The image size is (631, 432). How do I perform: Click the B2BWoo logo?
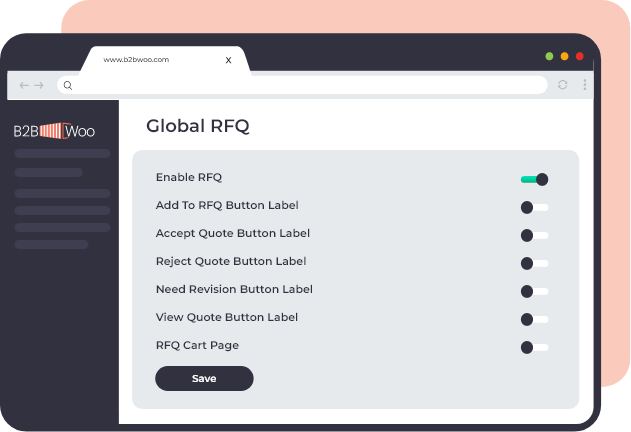click(54, 131)
